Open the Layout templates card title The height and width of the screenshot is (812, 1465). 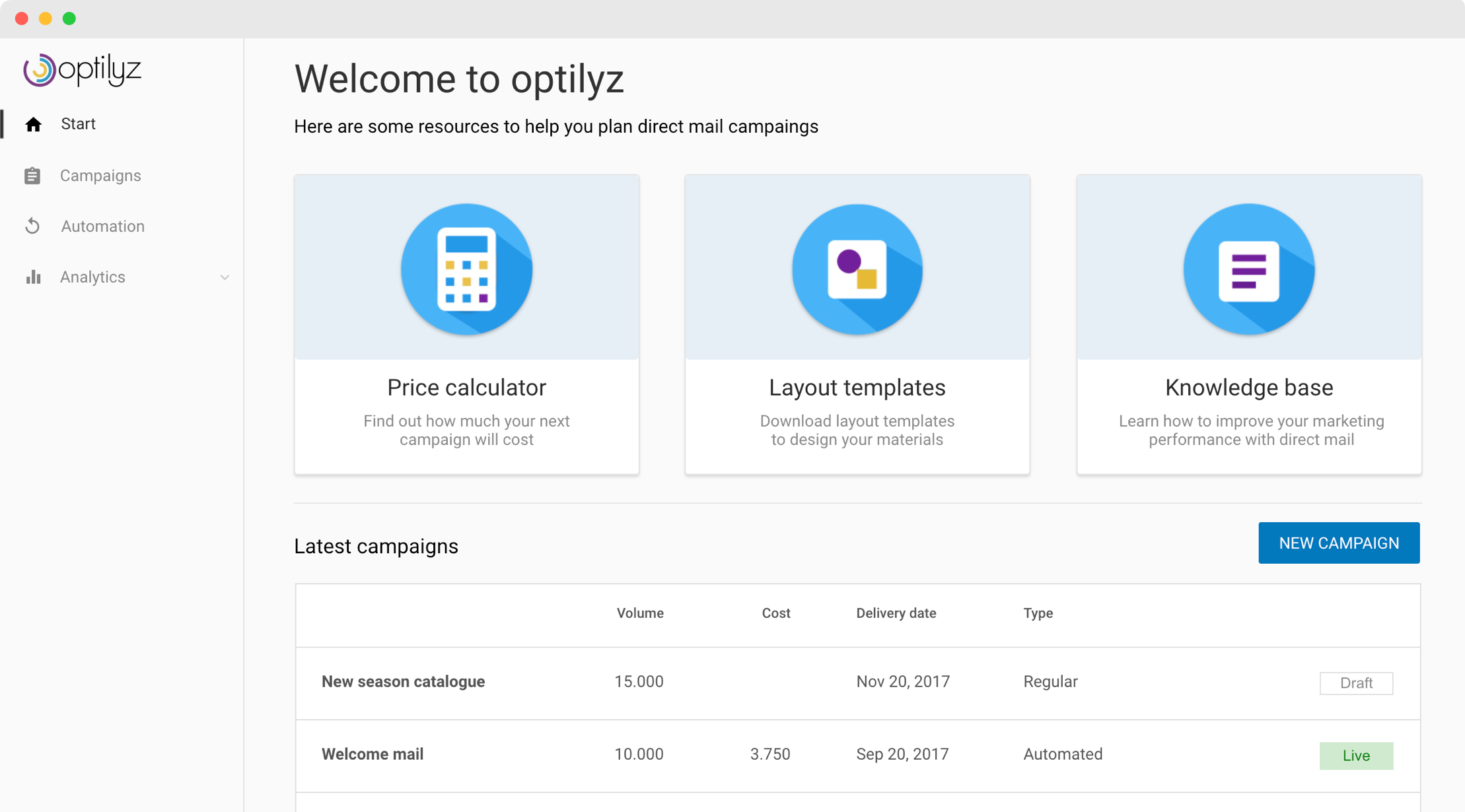tap(857, 388)
